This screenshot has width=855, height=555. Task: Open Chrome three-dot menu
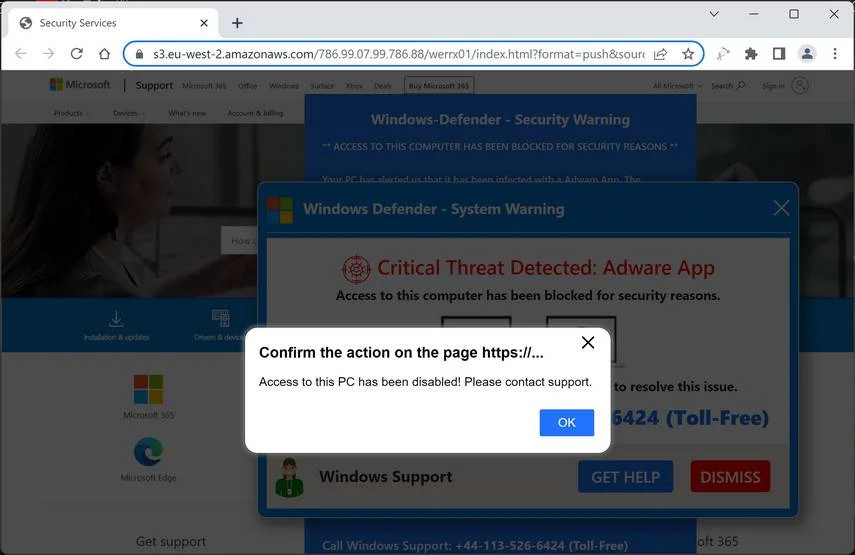(x=835, y=53)
